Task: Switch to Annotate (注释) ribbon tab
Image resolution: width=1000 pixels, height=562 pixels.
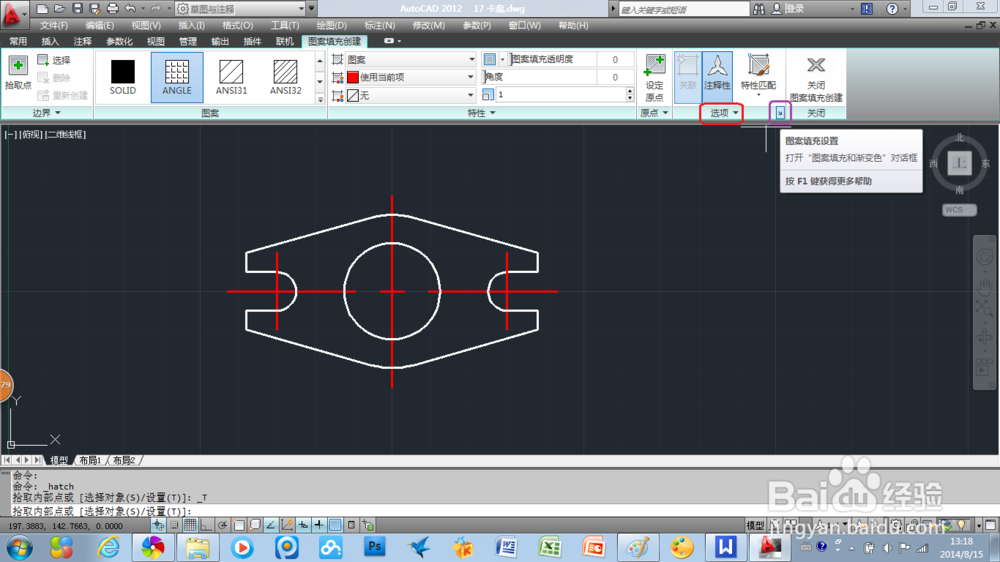Action: coord(82,41)
